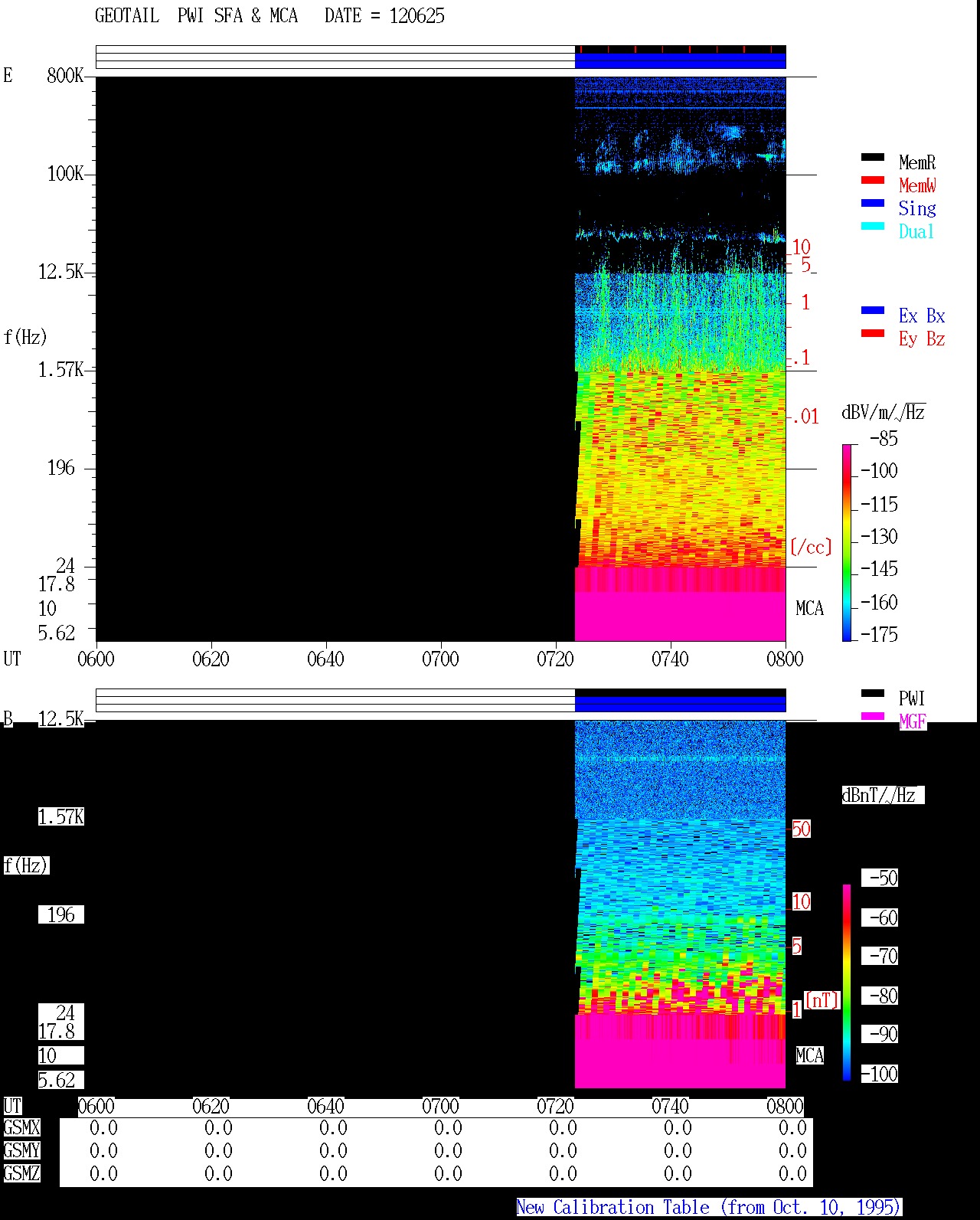Click the 196 label on B panel axis
Viewport: 980px width, 1220px height.
[61, 914]
